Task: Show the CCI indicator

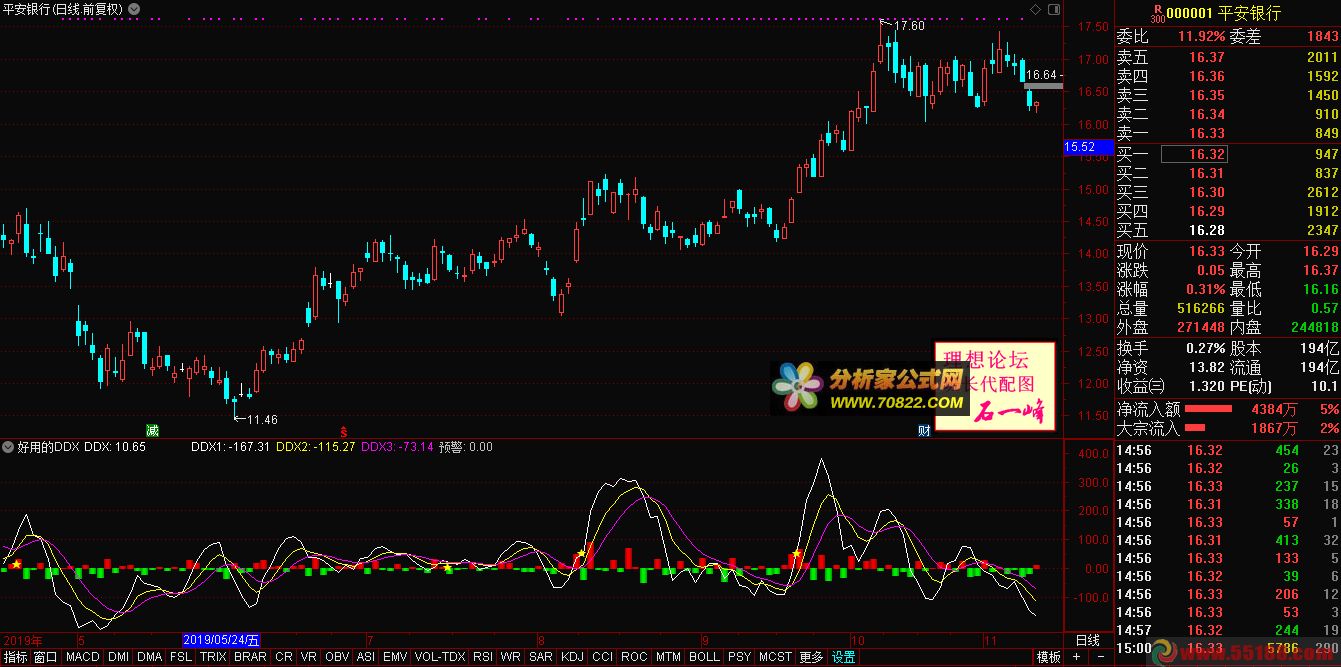Action: [x=602, y=658]
